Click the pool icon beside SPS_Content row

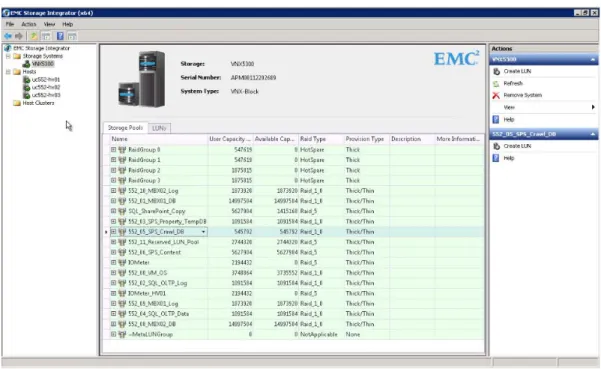click(122, 252)
